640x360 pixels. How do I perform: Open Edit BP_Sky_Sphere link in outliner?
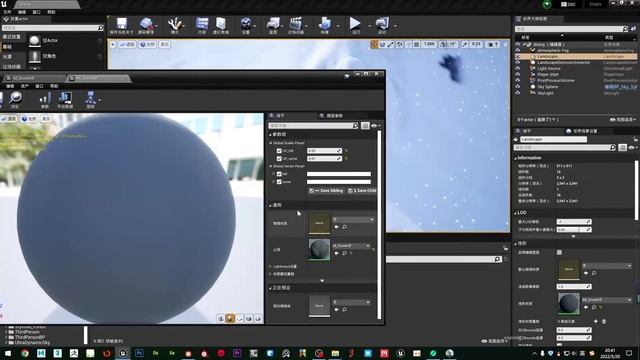click(x=620, y=87)
